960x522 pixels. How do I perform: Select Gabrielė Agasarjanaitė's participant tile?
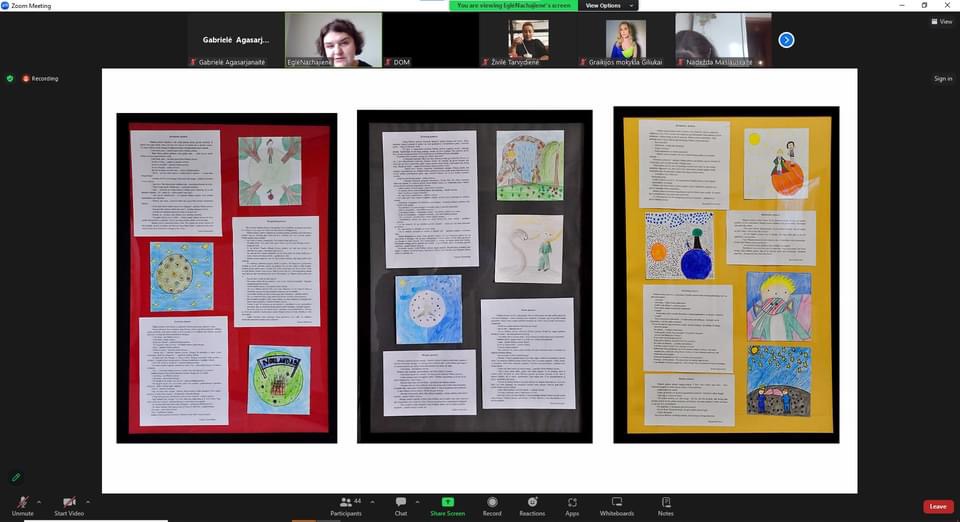(x=236, y=40)
